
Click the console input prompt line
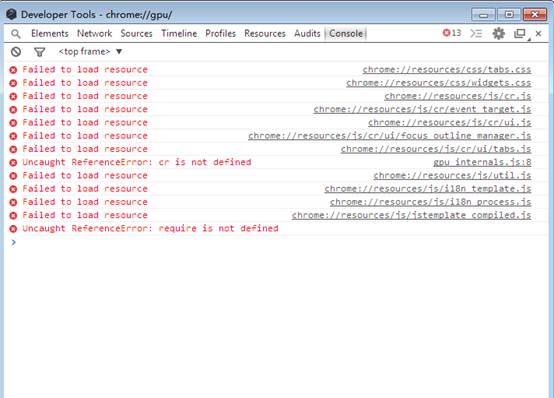pos(276,242)
